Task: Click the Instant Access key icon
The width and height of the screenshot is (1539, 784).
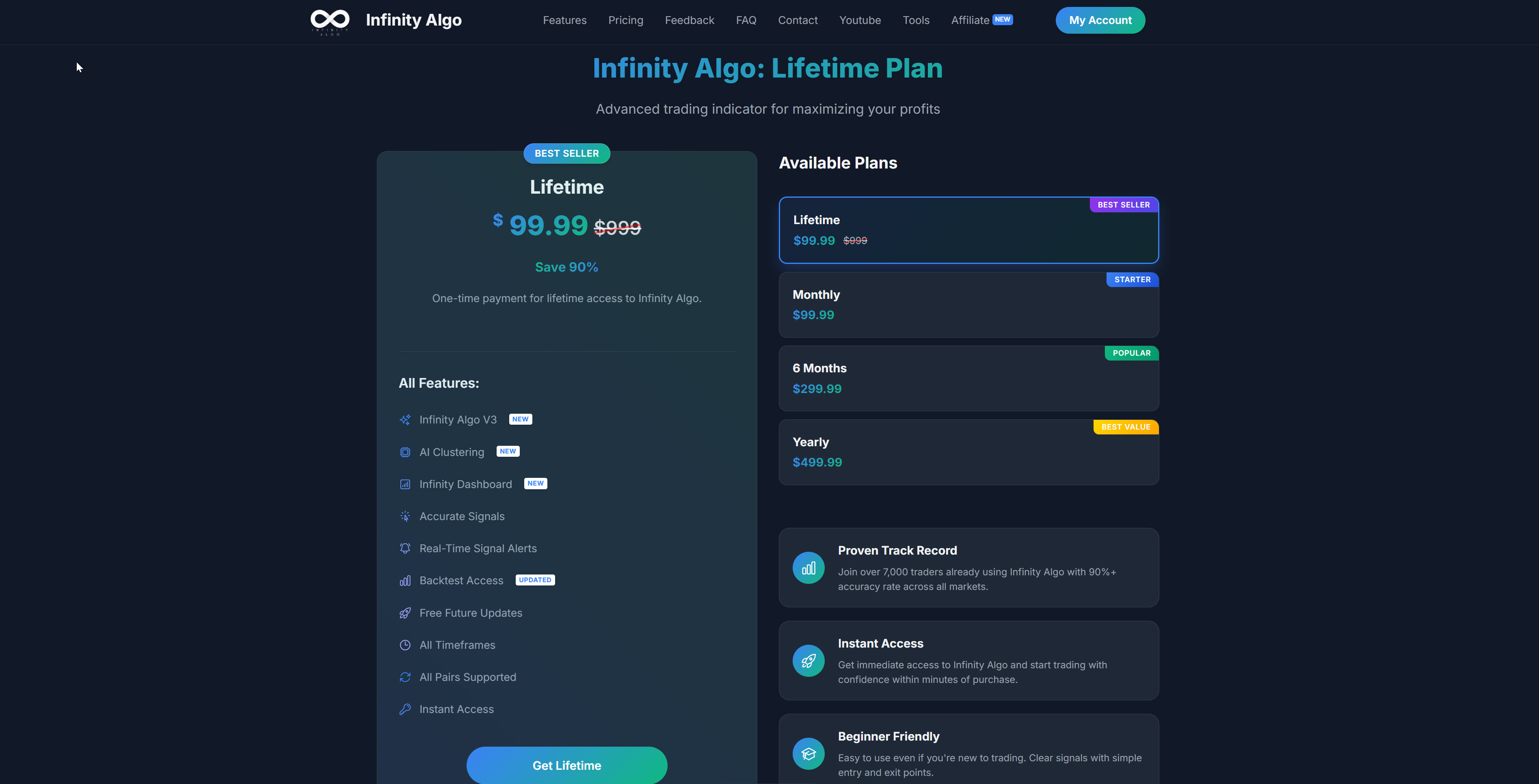Action: click(x=406, y=709)
